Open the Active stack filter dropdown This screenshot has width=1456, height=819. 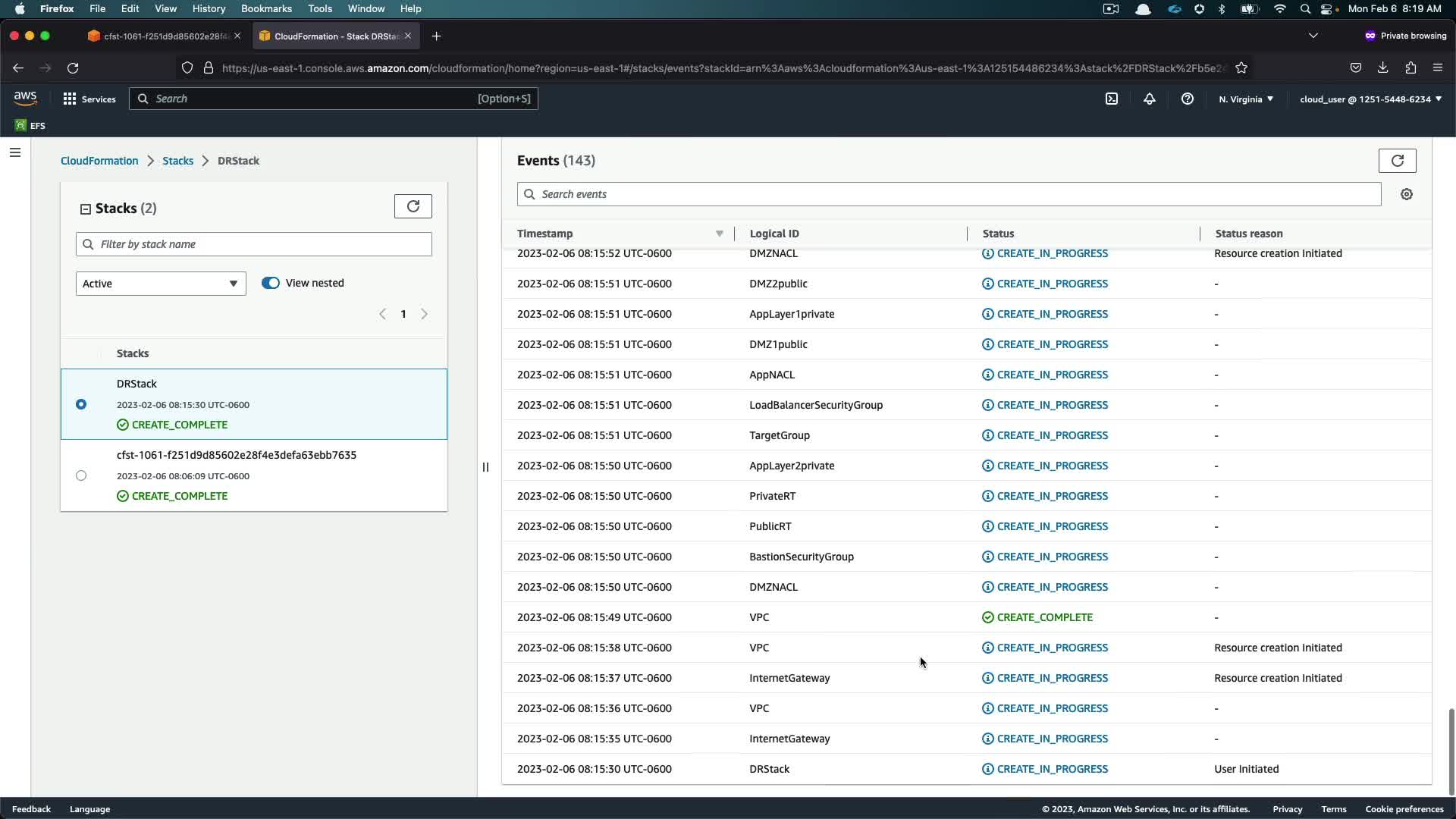pyautogui.click(x=161, y=284)
